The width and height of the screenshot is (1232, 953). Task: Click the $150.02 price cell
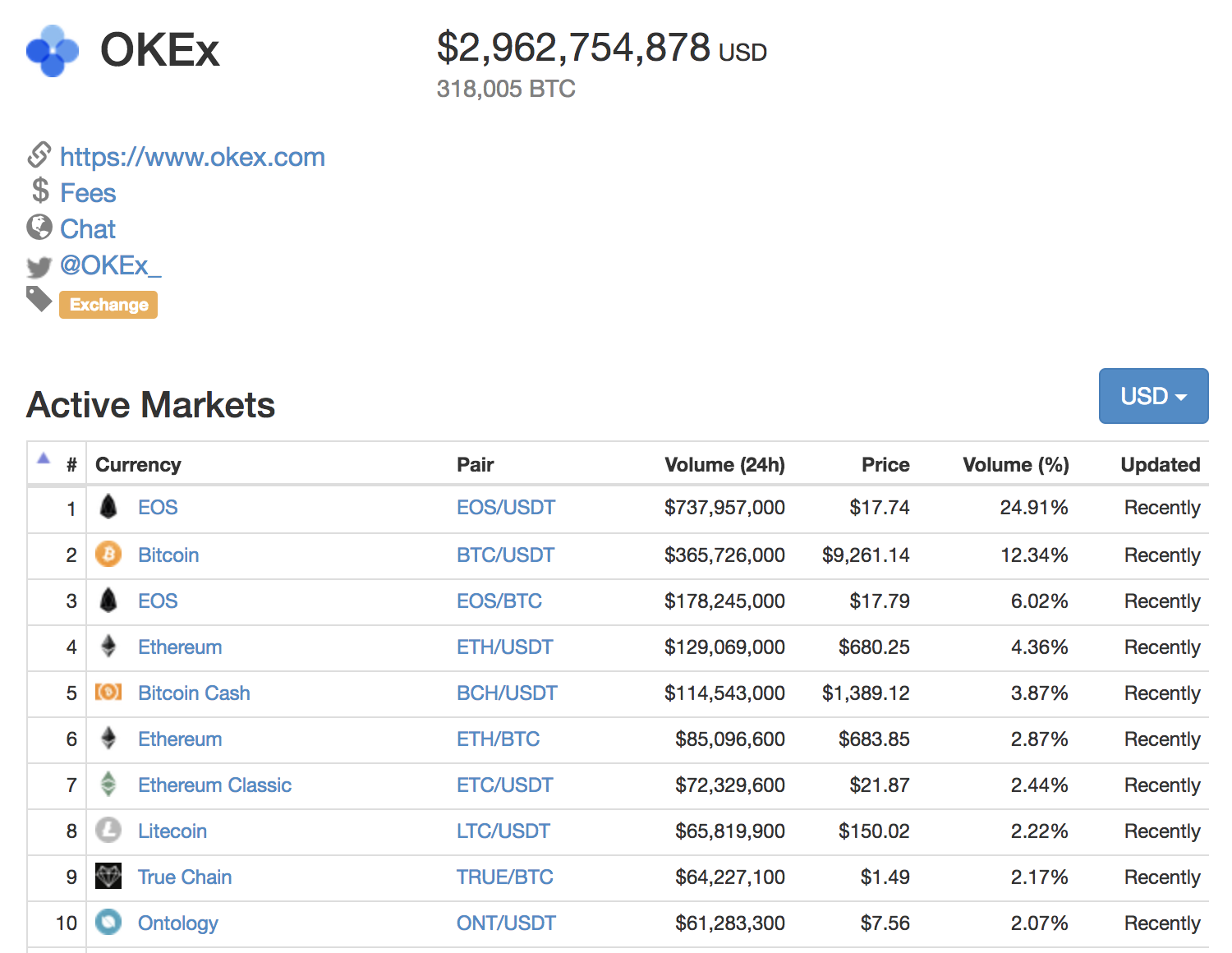(x=874, y=831)
